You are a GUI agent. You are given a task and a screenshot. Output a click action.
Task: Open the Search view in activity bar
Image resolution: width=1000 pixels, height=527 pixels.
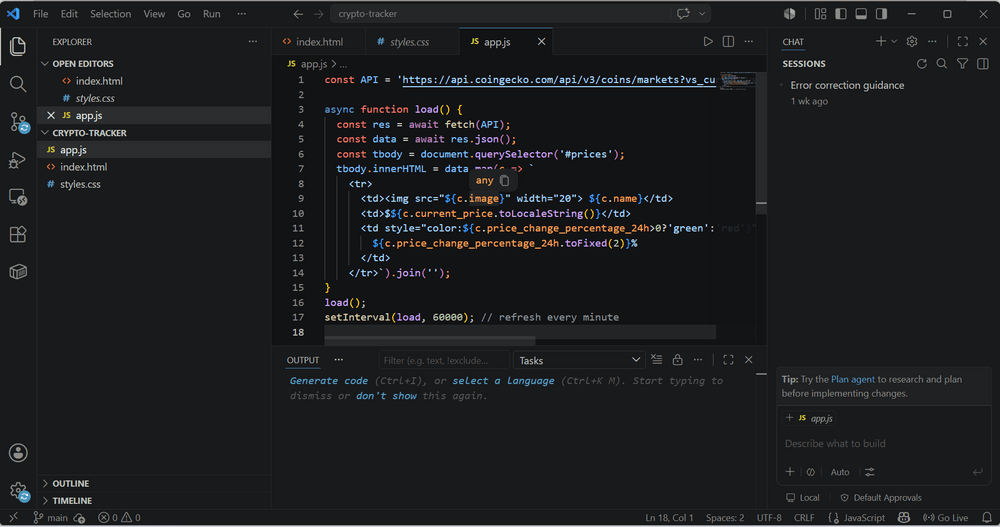[18, 84]
